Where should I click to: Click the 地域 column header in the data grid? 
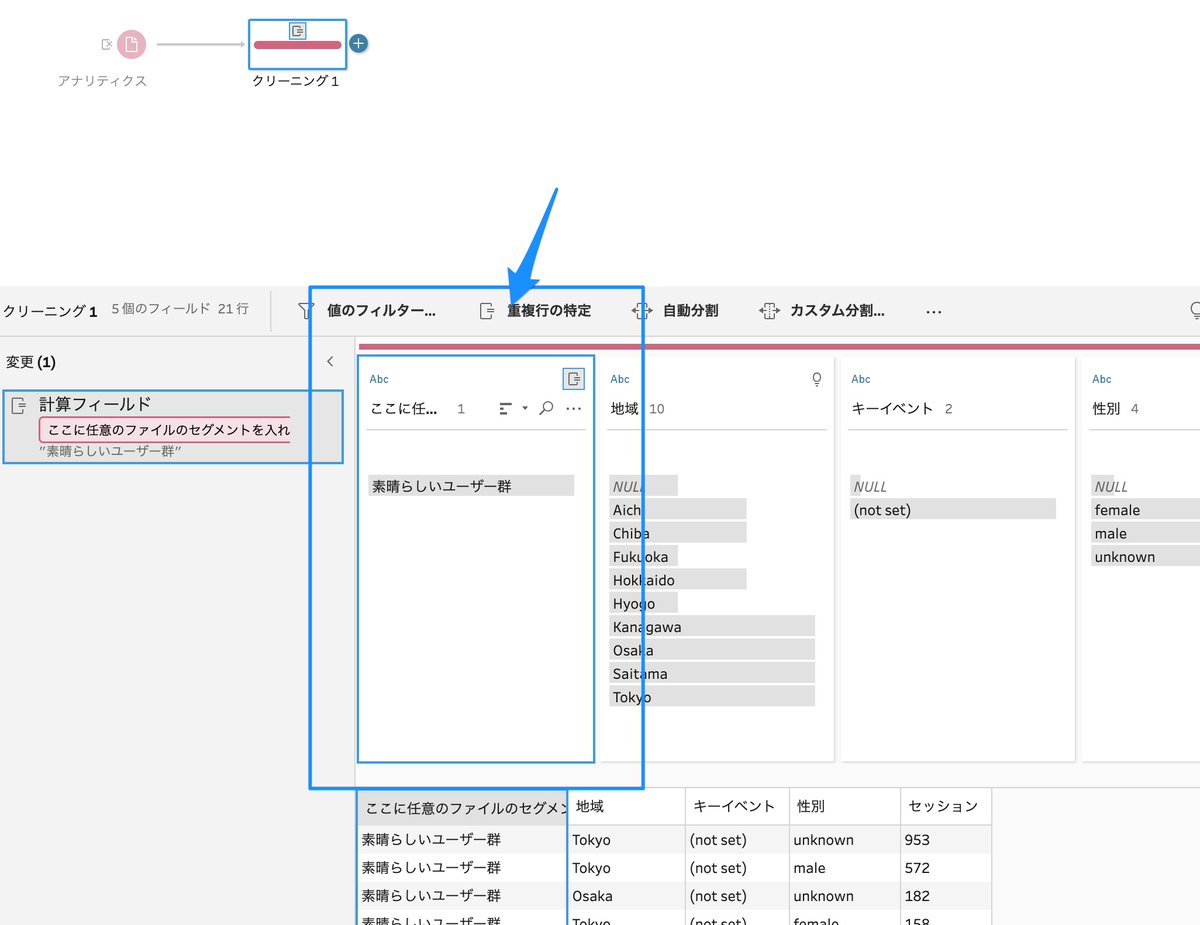point(626,806)
